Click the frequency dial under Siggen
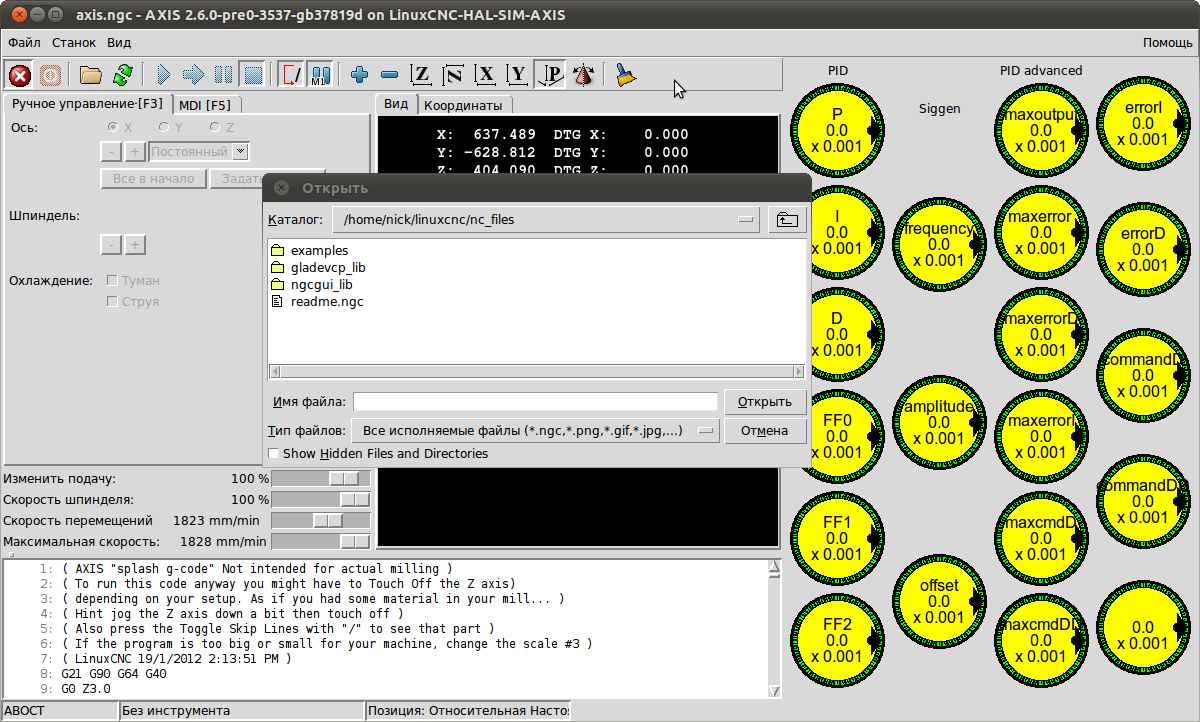 pos(938,245)
